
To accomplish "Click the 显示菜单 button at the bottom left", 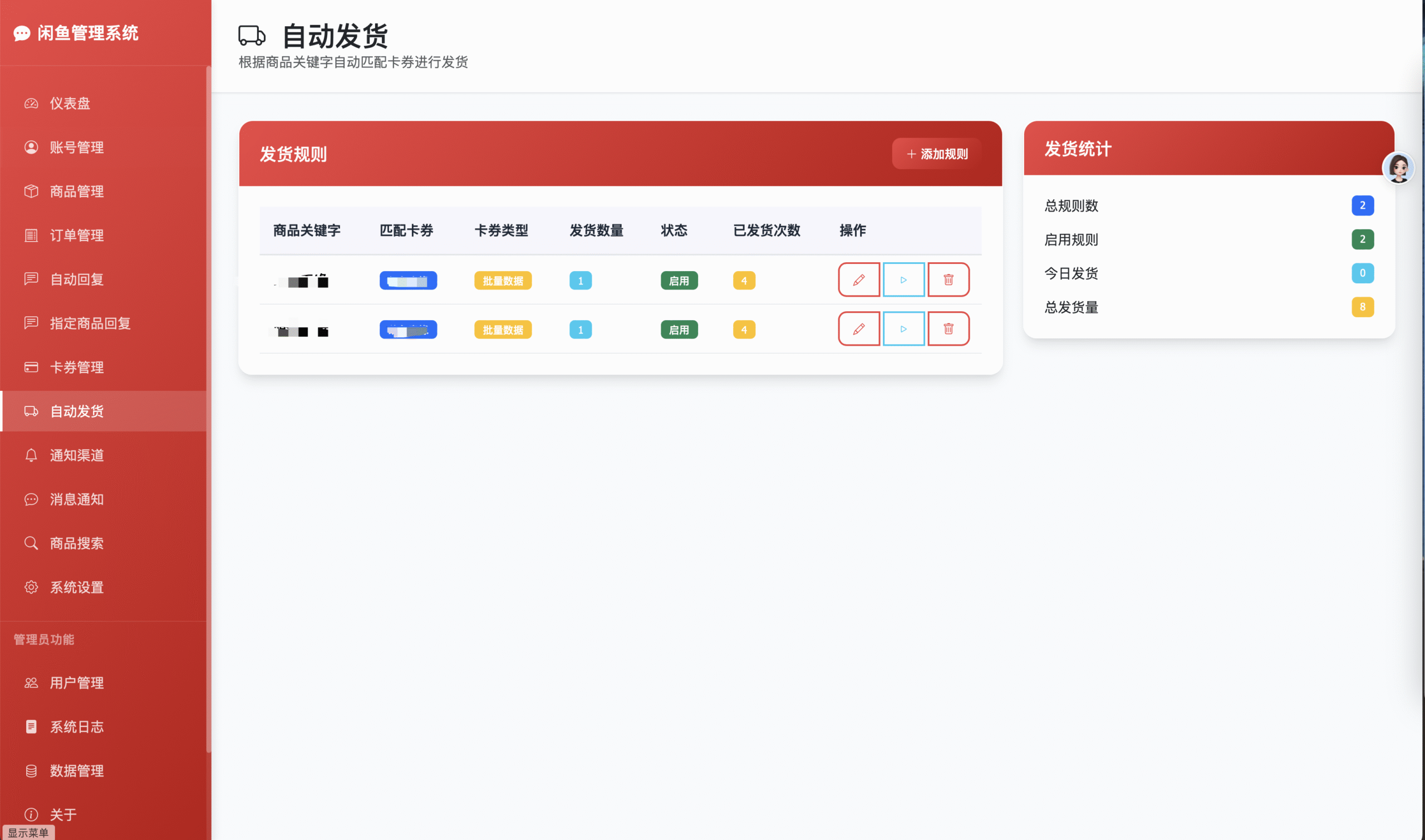I will click(x=28, y=833).
